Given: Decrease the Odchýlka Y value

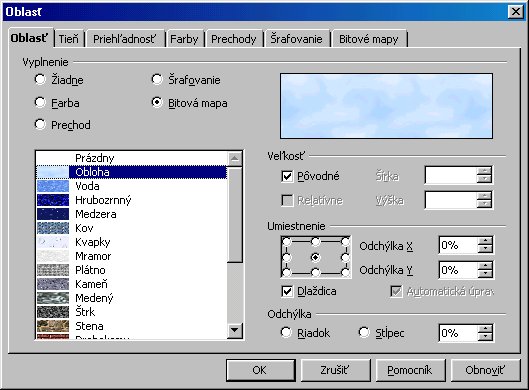Looking at the screenshot, I should [485, 274].
